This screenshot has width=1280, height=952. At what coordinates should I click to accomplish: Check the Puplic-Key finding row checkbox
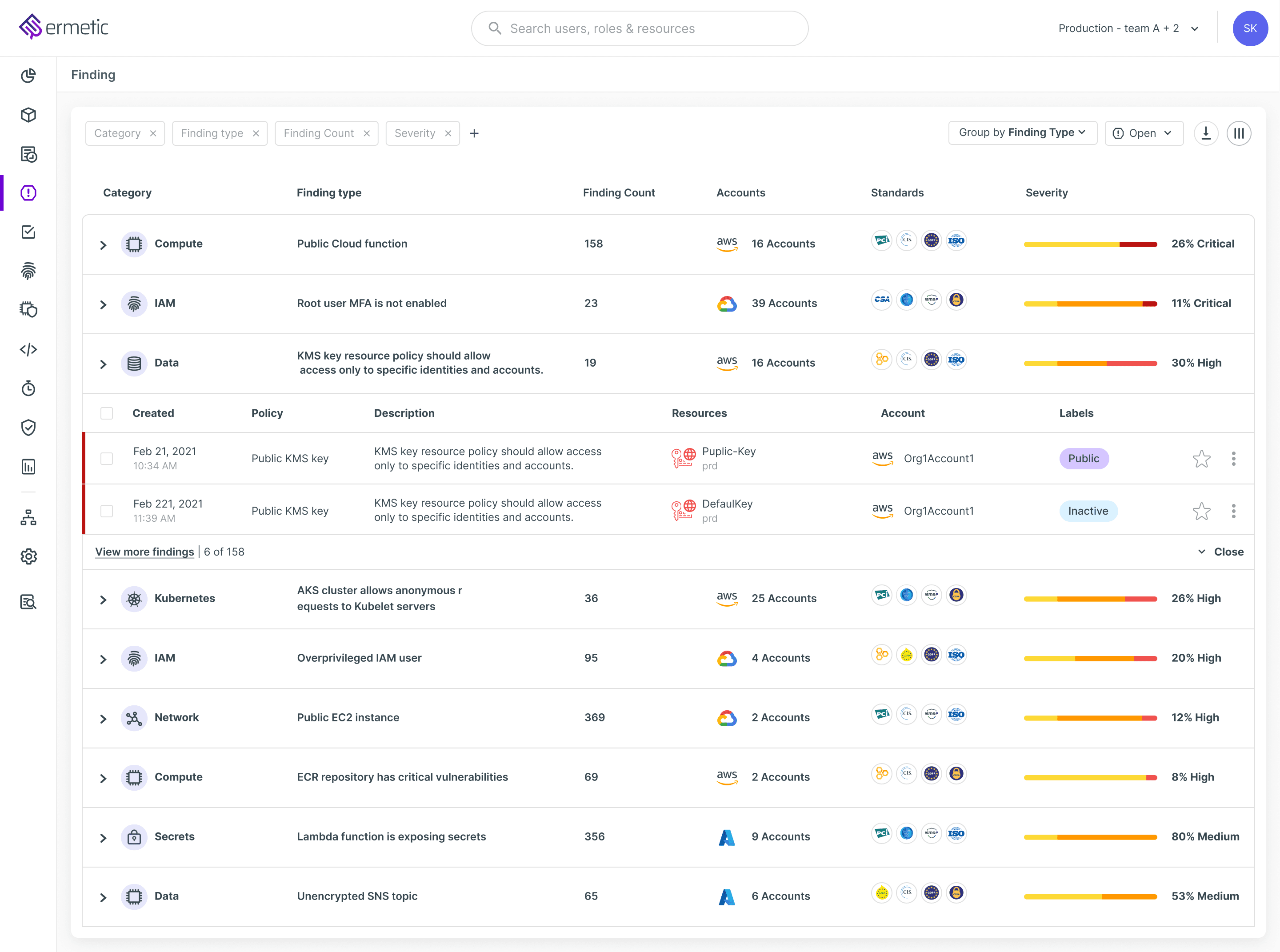(107, 459)
